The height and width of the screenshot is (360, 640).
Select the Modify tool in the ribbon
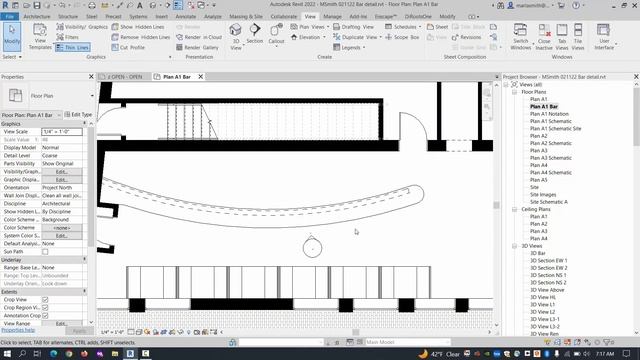click(12, 37)
